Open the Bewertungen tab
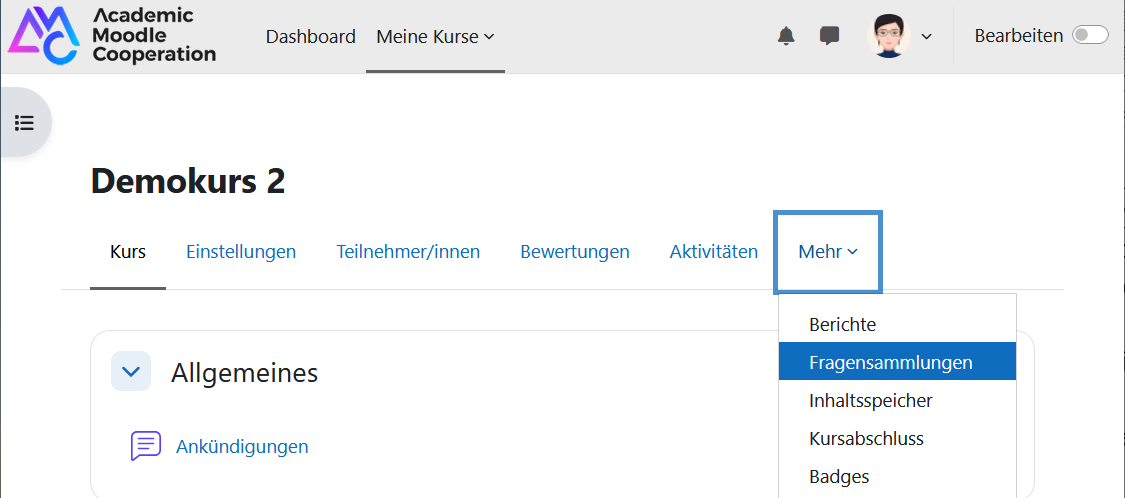1125x498 pixels. coord(575,252)
